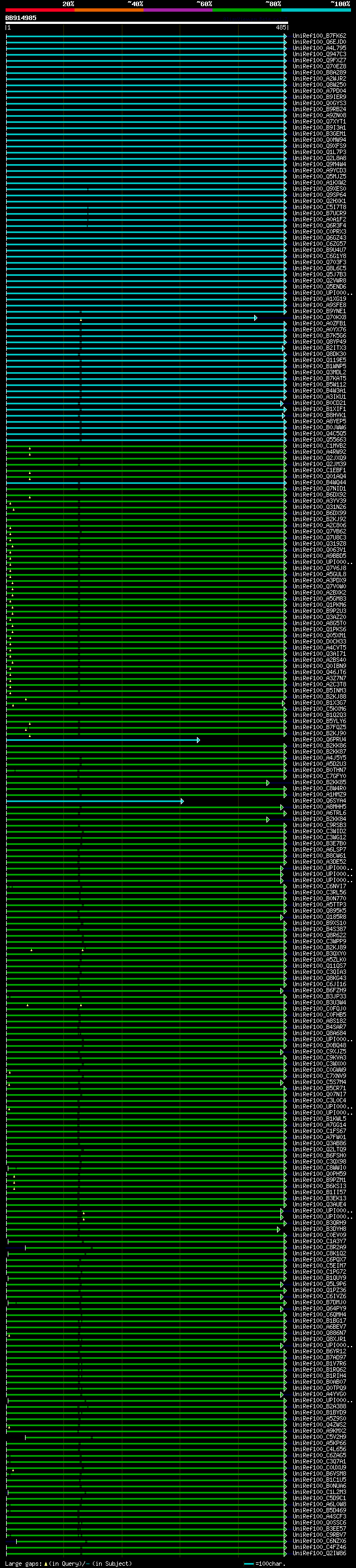Click the last hit label UniRef100_Q21W86
Viewport: 356px width, 1568px height.
pos(319,1554)
